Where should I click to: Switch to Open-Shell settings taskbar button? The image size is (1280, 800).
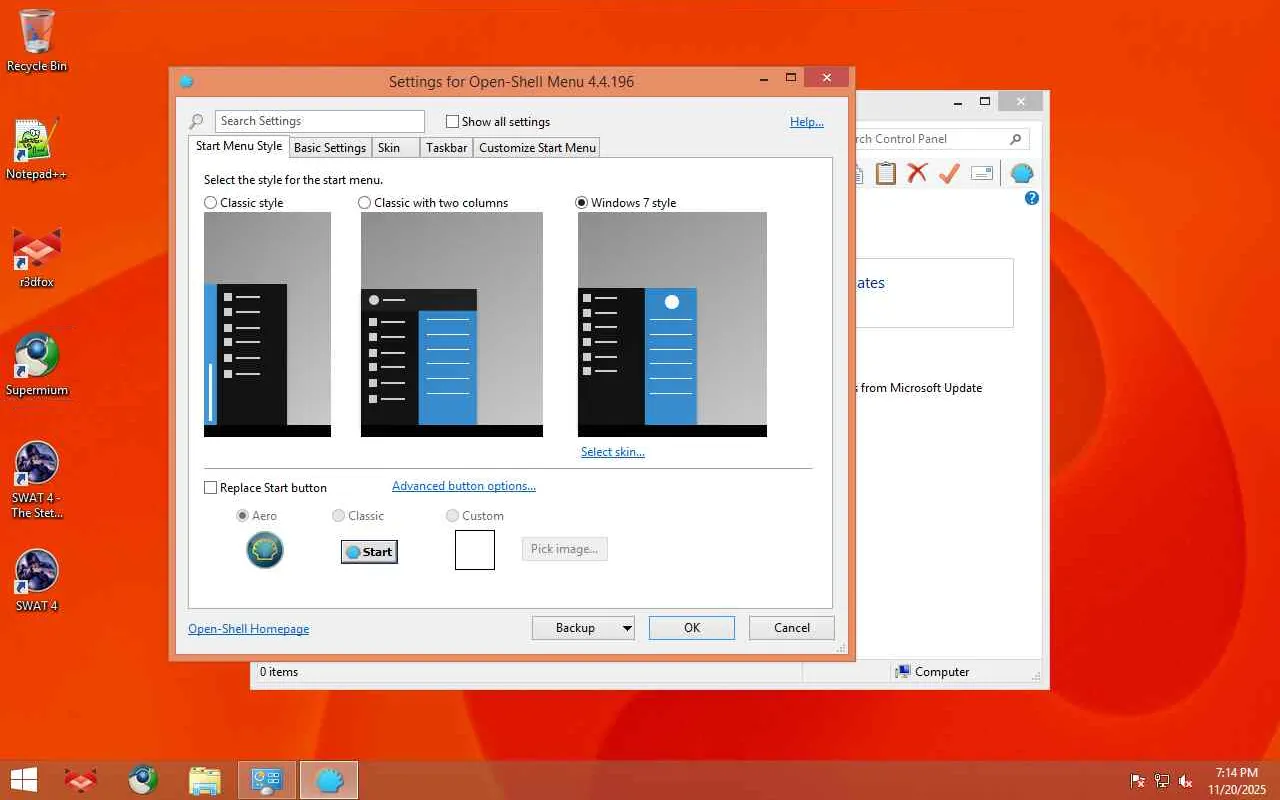point(329,780)
